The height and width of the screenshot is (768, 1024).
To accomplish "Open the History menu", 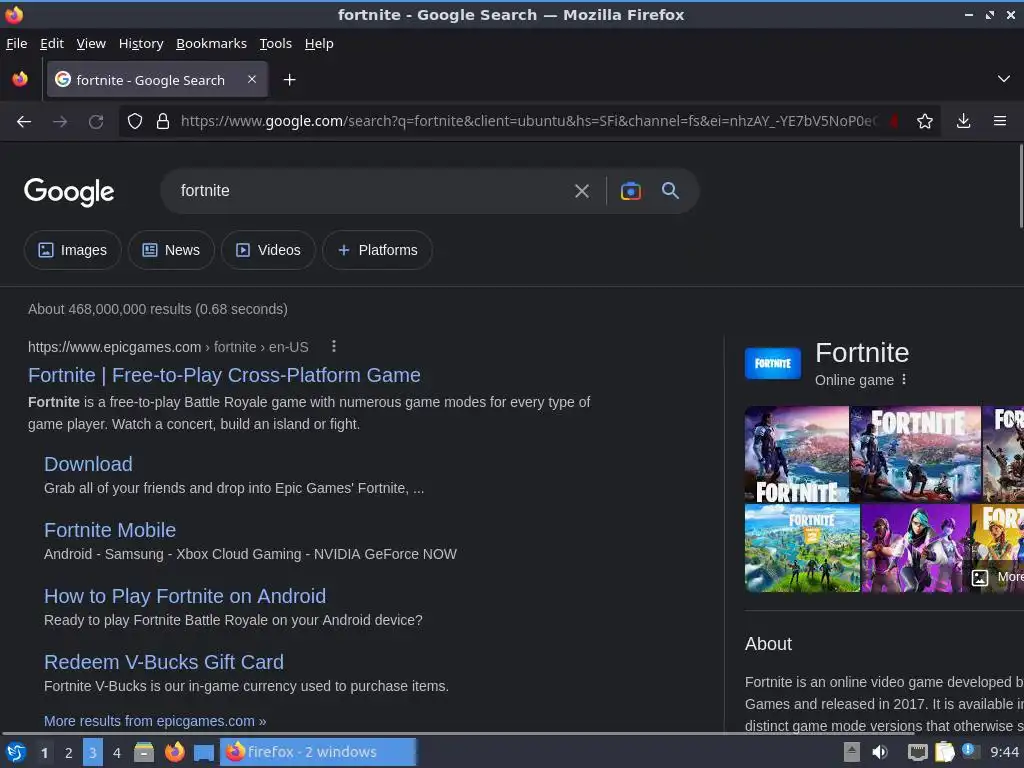I will pyautogui.click(x=141, y=43).
